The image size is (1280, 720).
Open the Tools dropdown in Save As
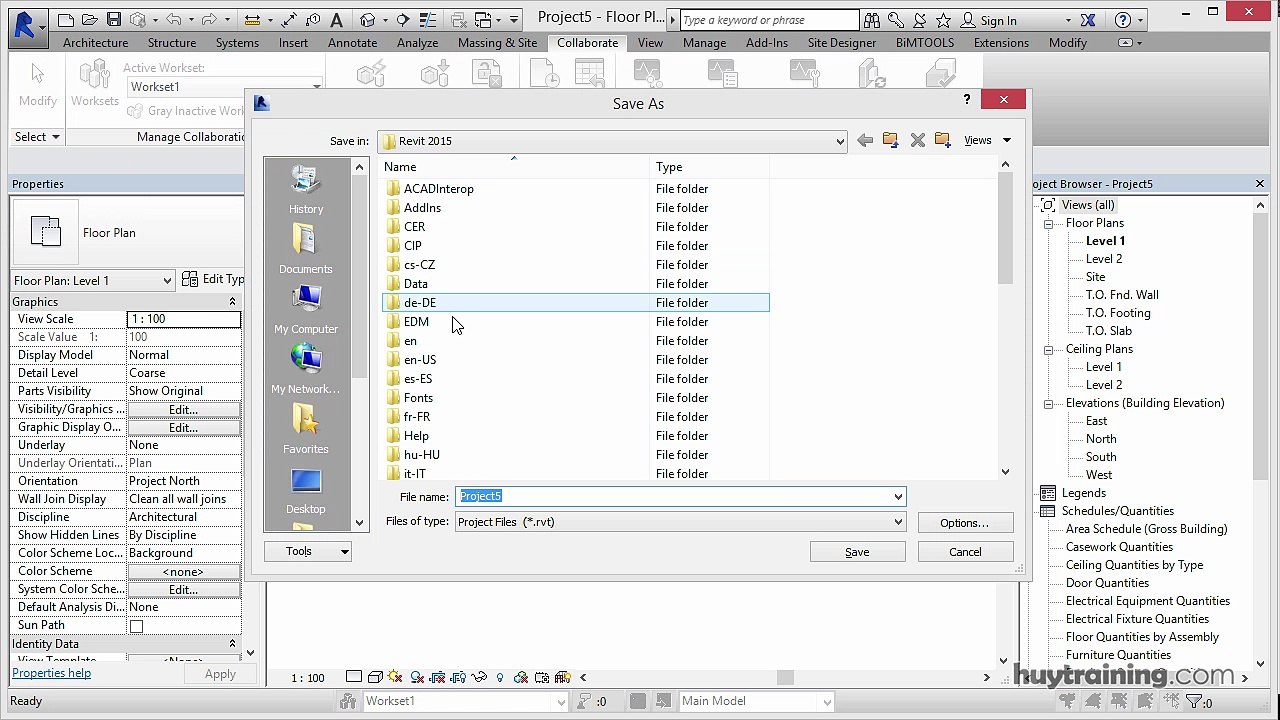pos(308,551)
